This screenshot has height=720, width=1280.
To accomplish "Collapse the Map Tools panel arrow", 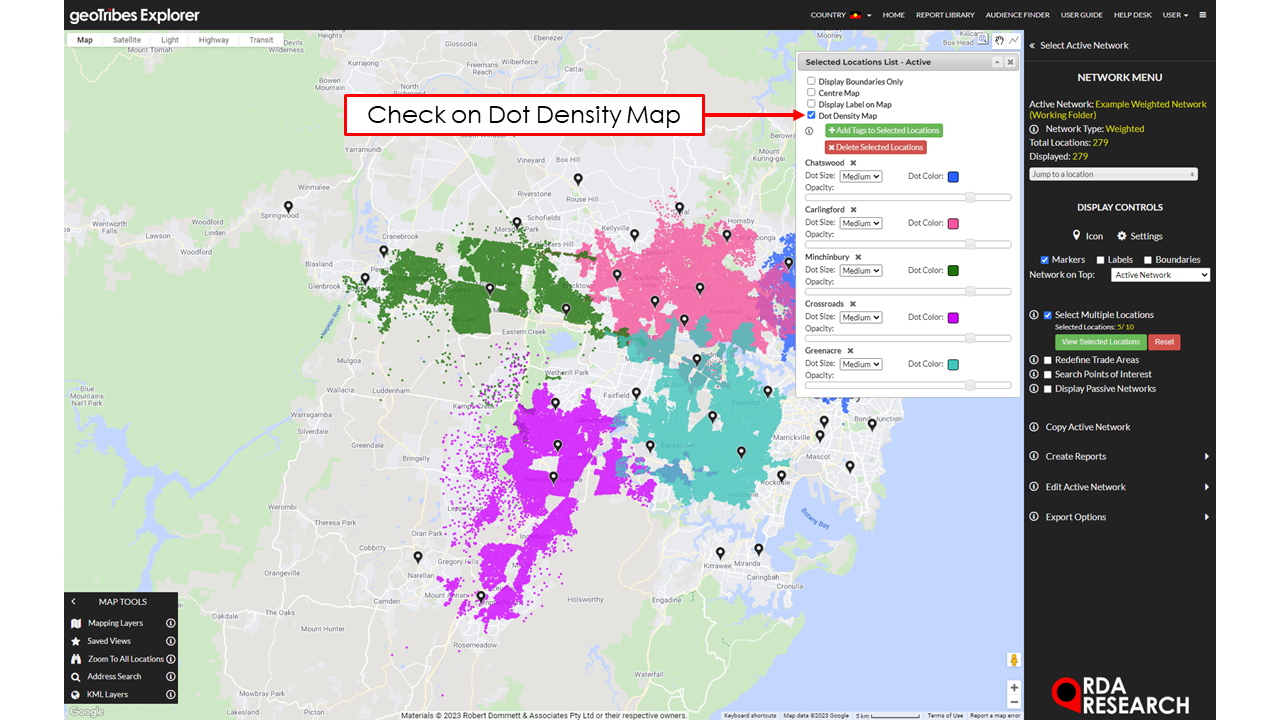I will 74,602.
